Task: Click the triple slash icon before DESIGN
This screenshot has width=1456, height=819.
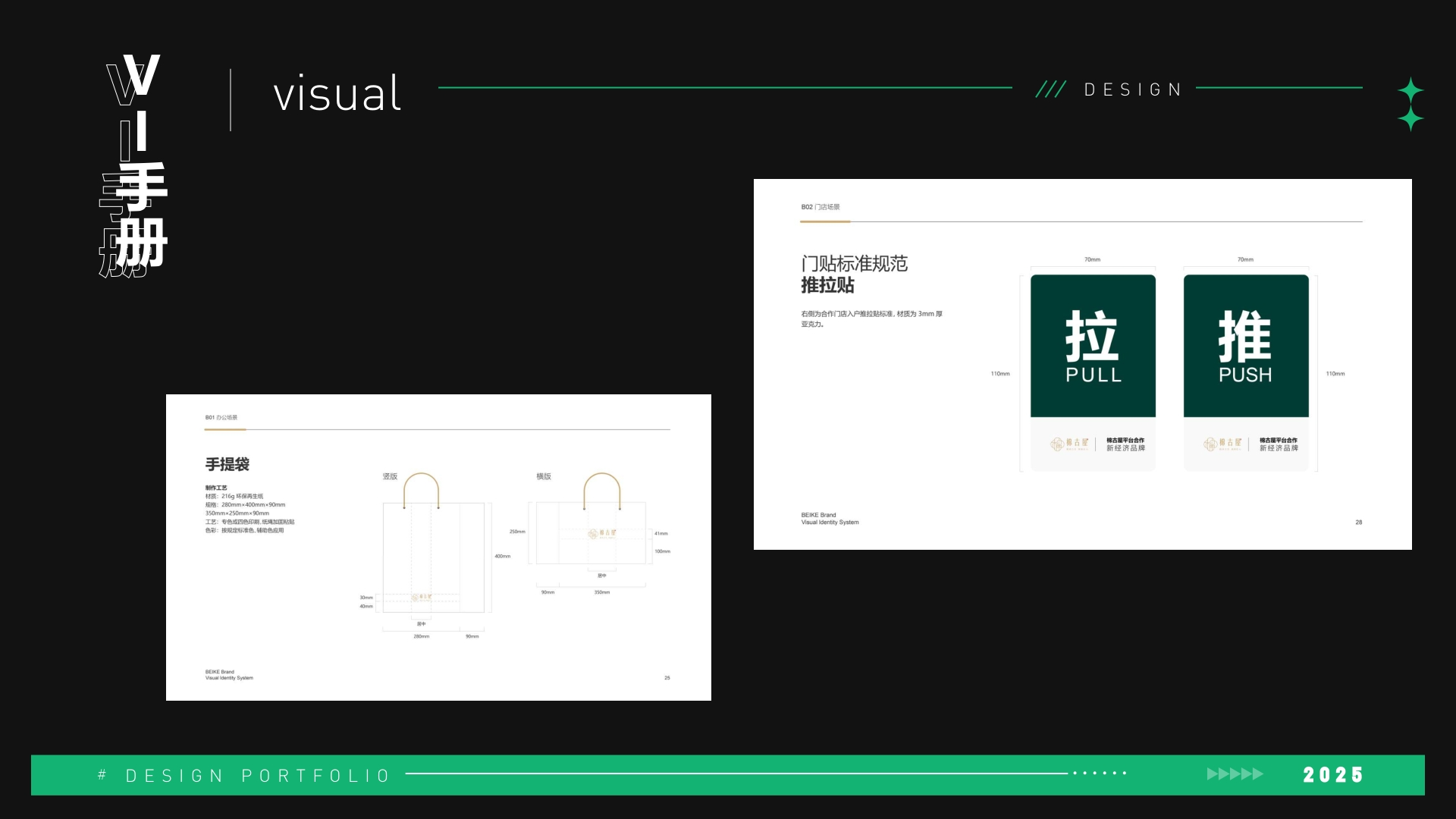Action: point(1050,89)
